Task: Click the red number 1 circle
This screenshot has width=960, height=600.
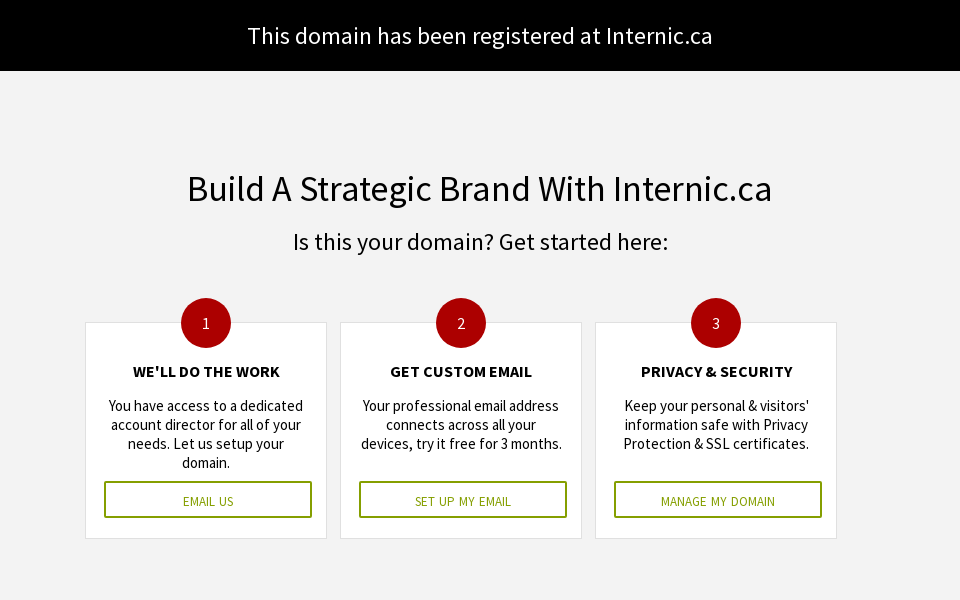Action: (x=206, y=323)
